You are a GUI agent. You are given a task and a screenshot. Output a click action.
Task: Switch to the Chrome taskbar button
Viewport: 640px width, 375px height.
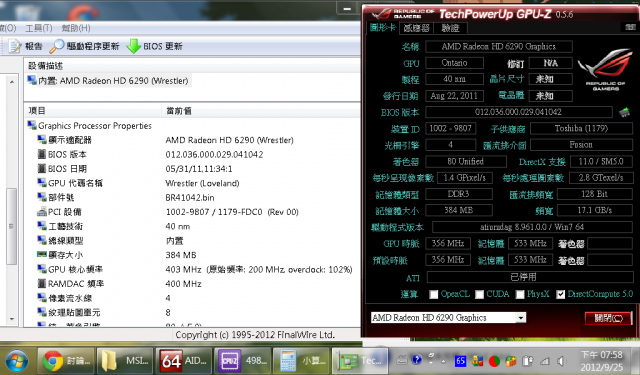click(66, 361)
